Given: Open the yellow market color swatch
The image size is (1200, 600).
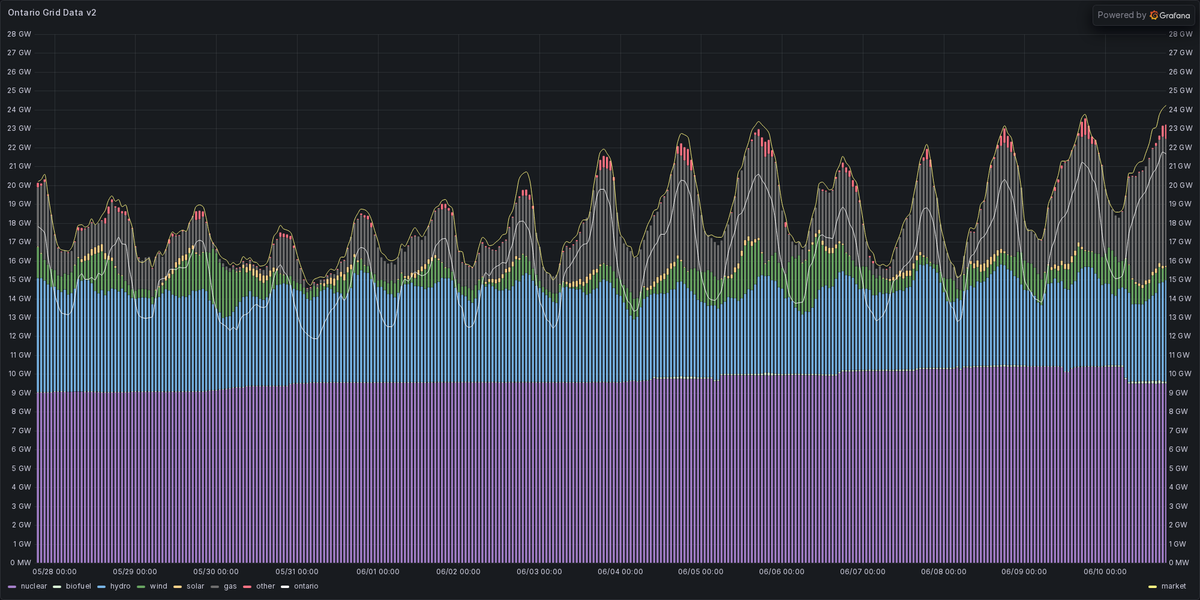Looking at the screenshot, I should [x=1153, y=586].
